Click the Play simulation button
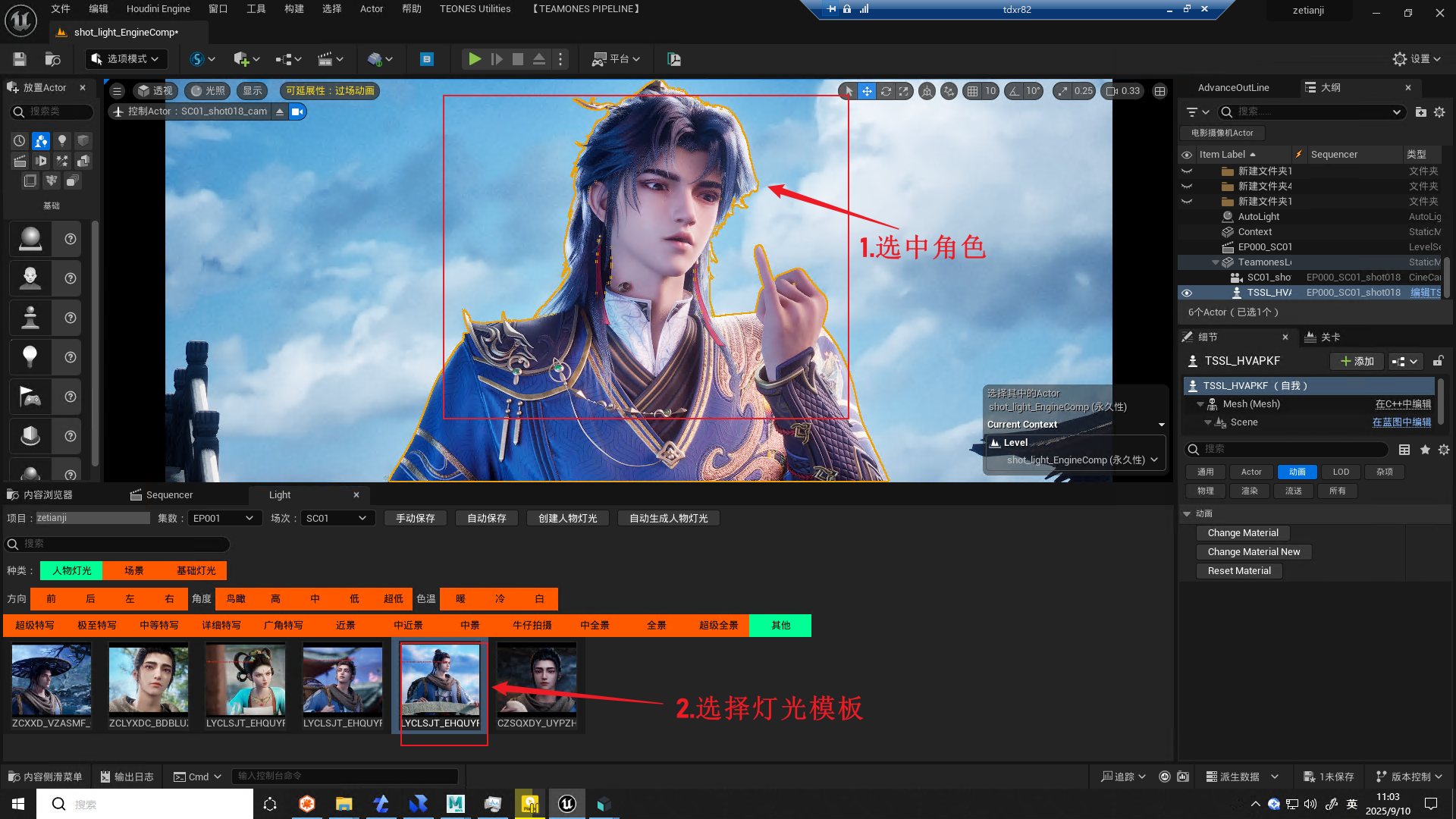 coord(475,59)
